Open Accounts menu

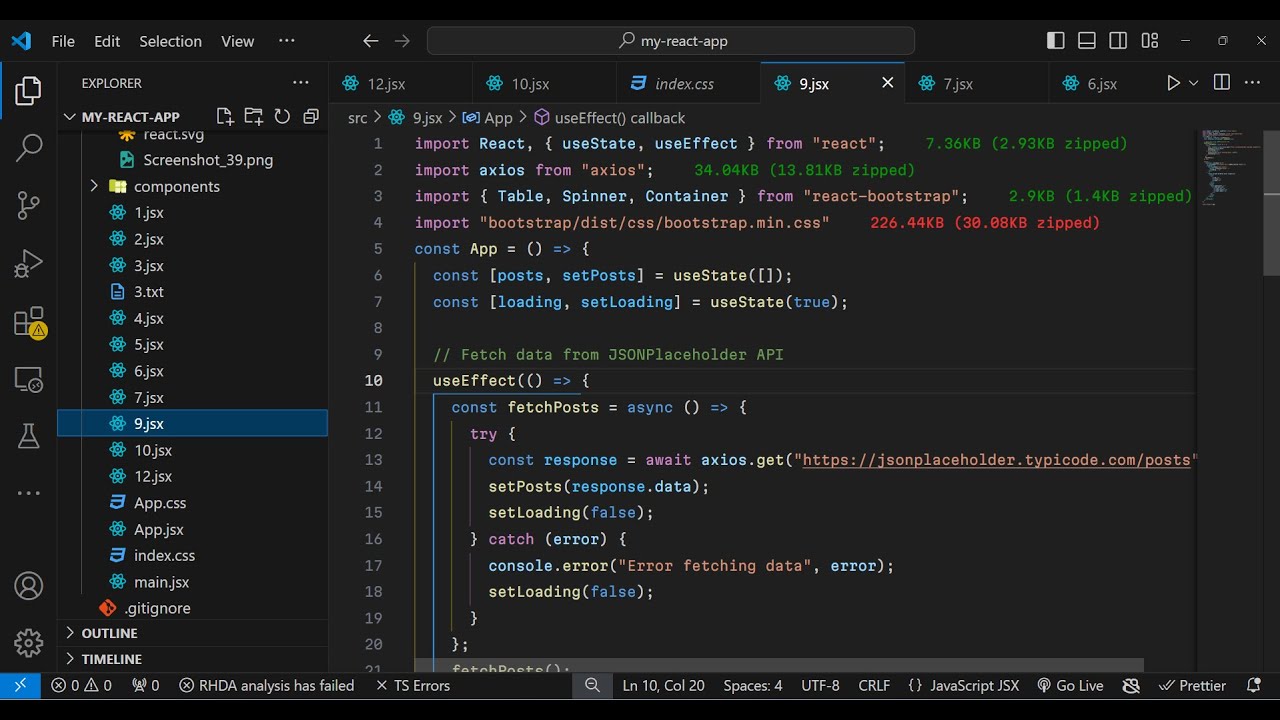coord(28,586)
